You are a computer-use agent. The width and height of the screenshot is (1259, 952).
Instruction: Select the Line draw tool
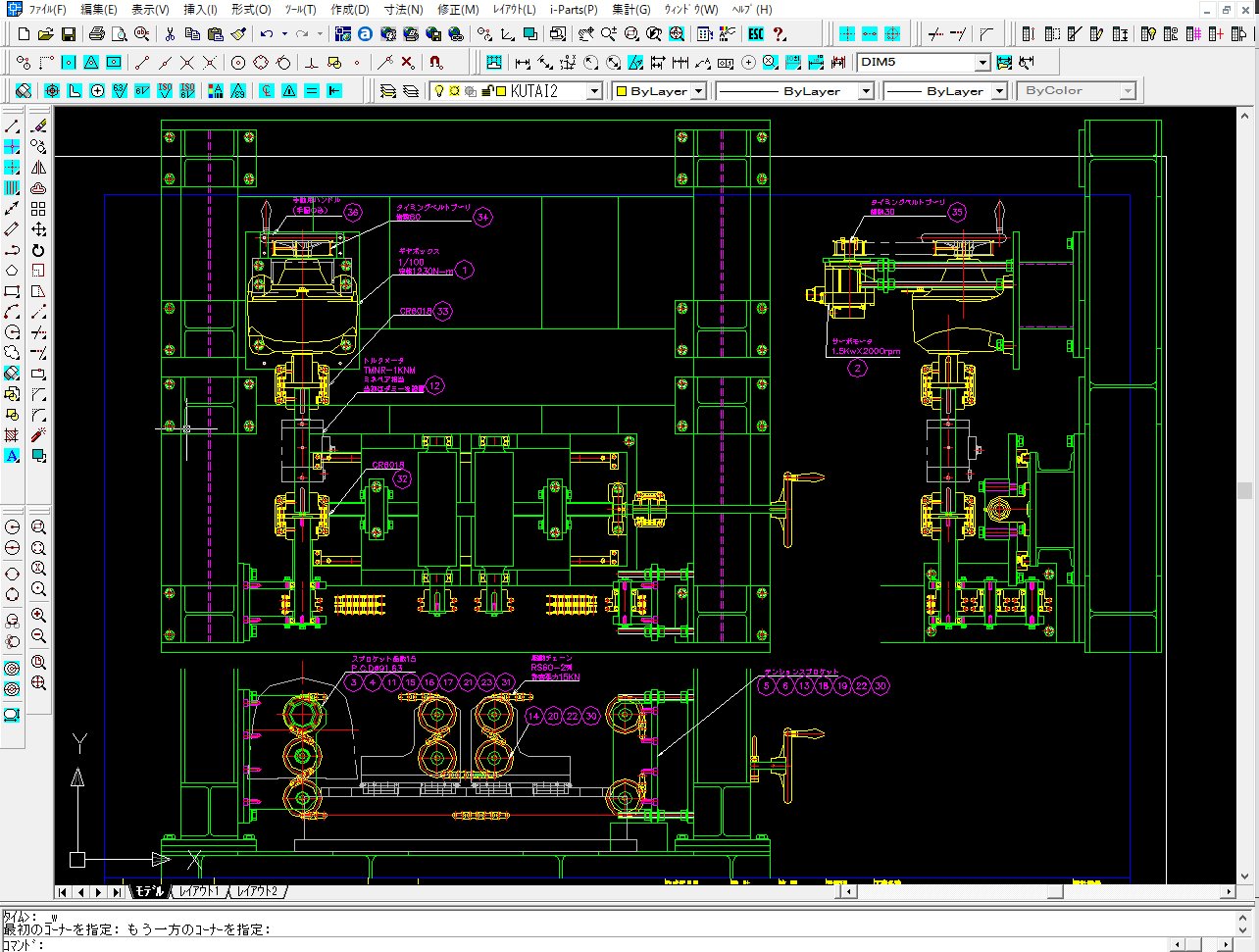point(12,126)
